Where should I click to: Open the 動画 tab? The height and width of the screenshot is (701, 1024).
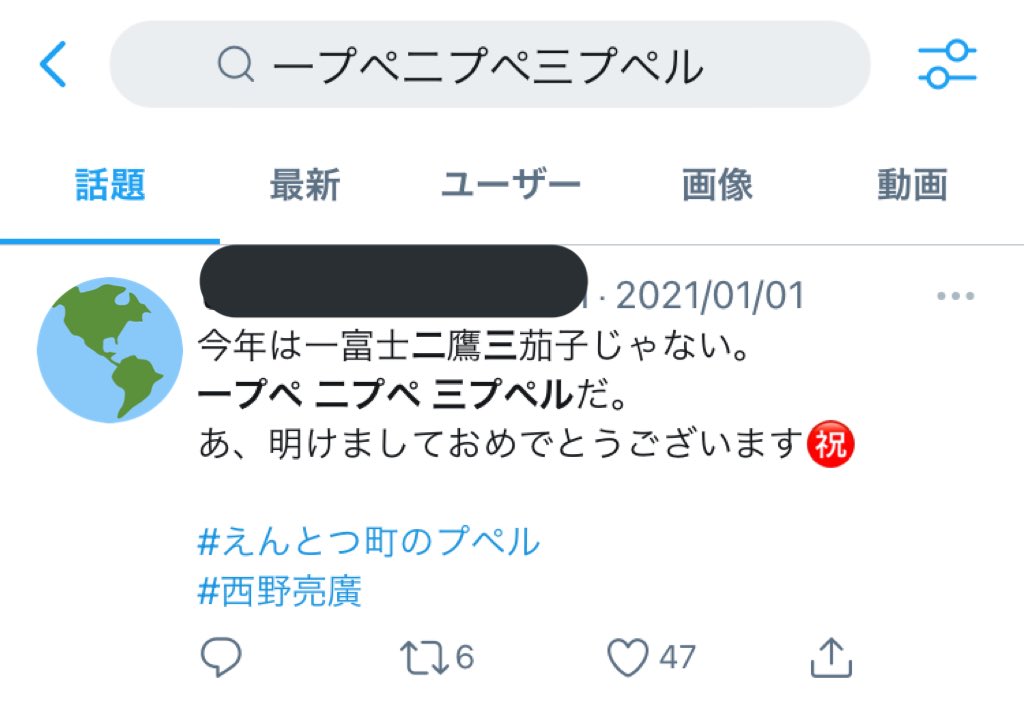click(x=912, y=184)
